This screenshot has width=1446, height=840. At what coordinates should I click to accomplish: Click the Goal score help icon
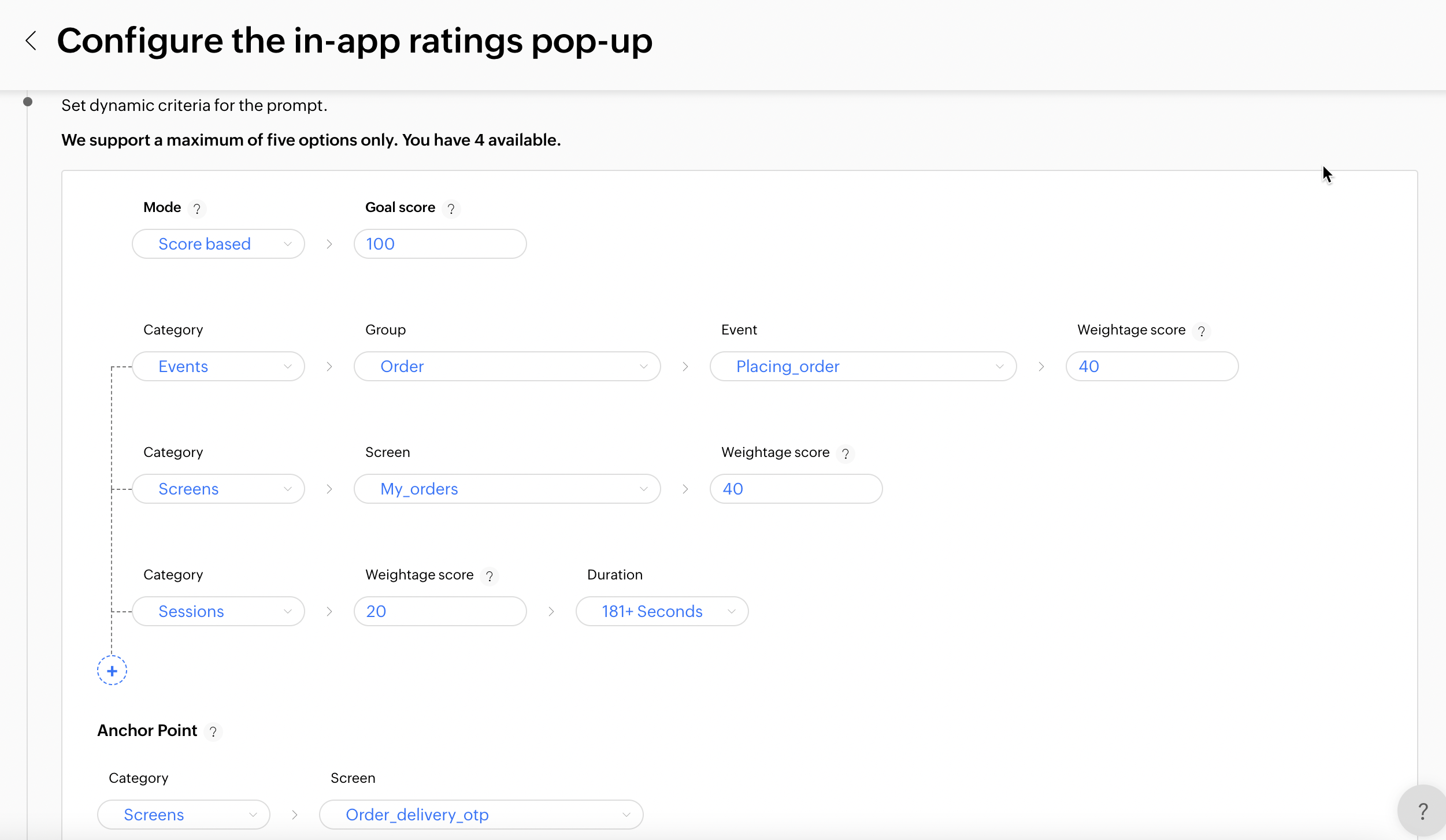(x=451, y=209)
